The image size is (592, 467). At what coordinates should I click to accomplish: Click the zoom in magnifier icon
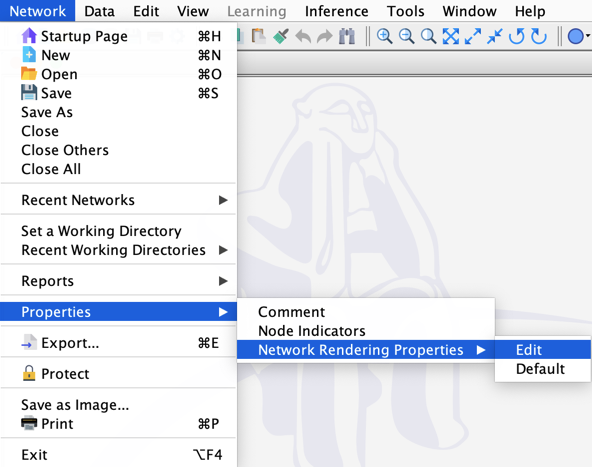(x=384, y=36)
